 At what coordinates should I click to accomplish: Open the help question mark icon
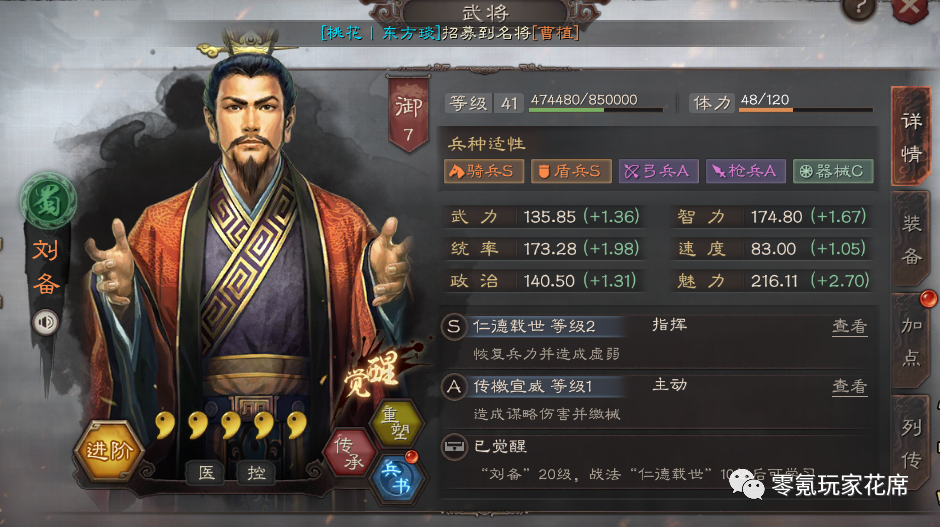pyautogui.click(x=858, y=9)
